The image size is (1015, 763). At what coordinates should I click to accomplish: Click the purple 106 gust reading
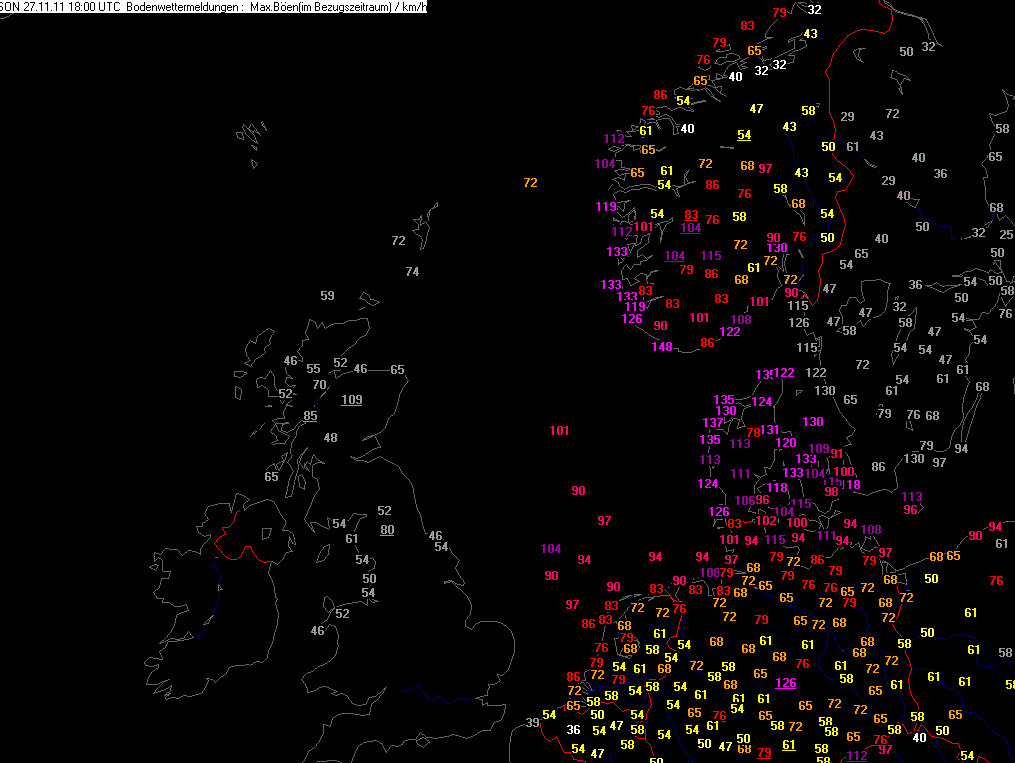744,501
